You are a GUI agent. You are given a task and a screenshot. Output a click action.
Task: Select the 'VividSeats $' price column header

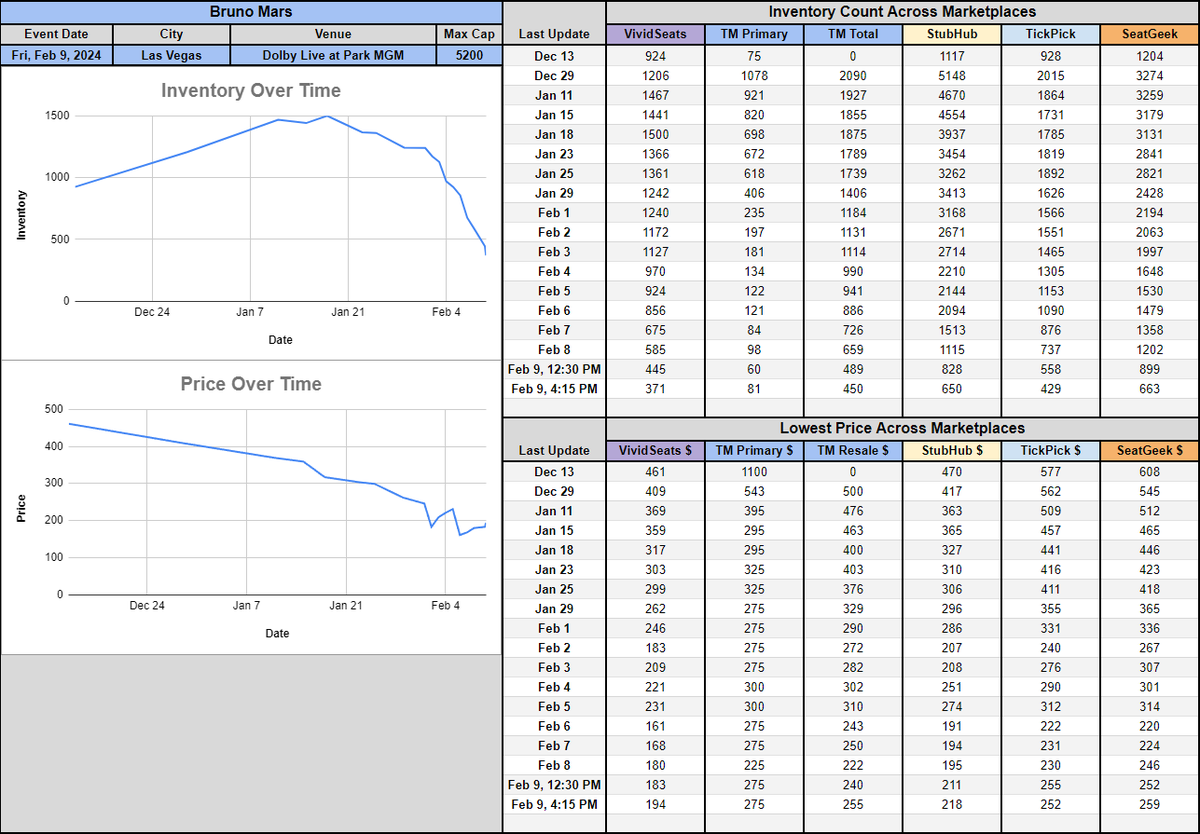click(655, 451)
